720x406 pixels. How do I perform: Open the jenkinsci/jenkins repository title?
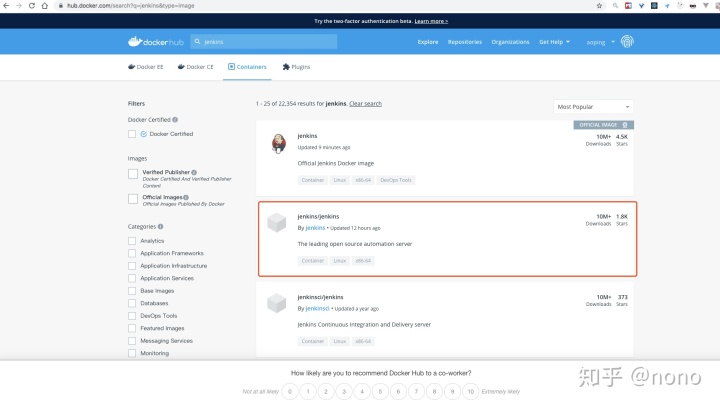tap(321, 297)
